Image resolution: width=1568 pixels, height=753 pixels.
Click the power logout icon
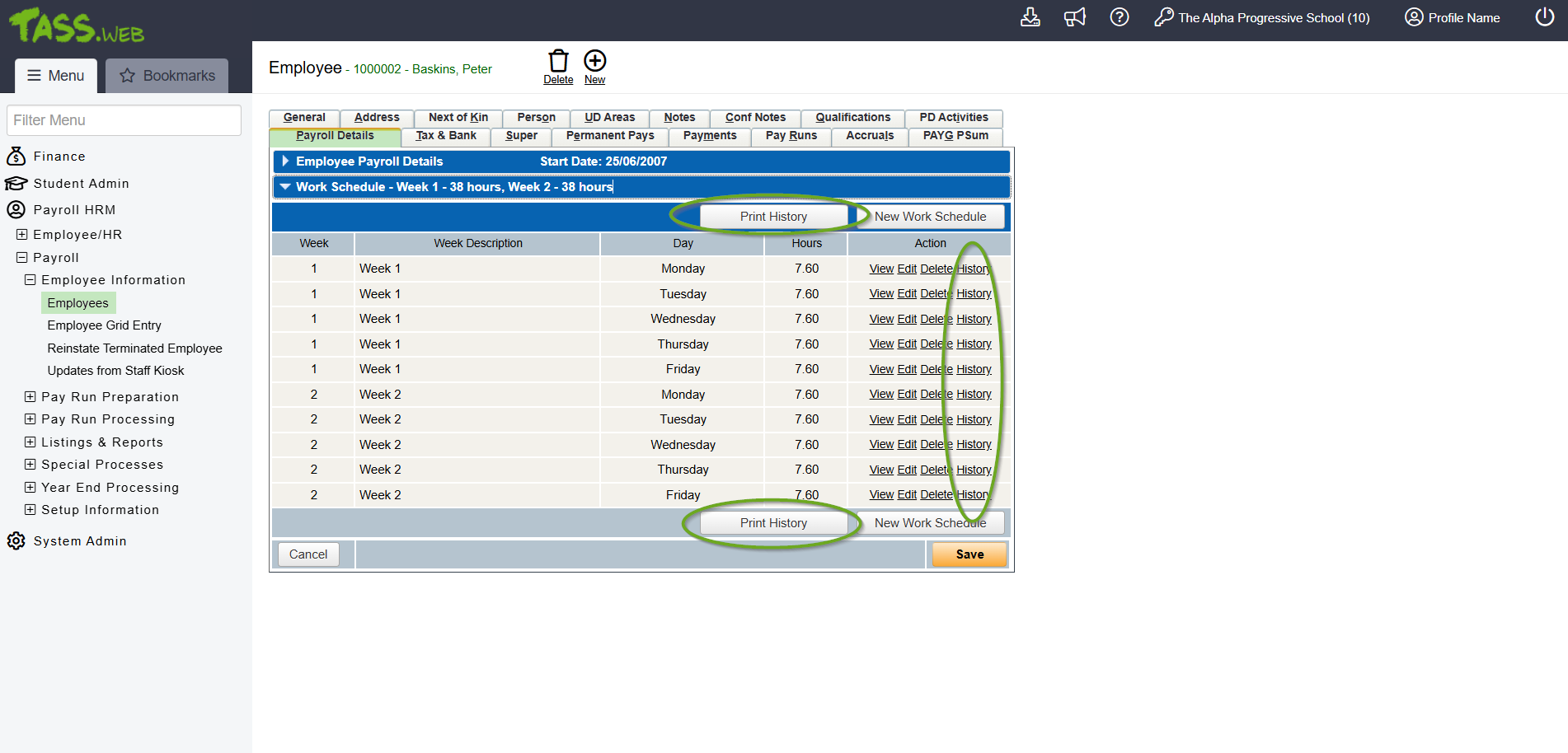point(1544,17)
